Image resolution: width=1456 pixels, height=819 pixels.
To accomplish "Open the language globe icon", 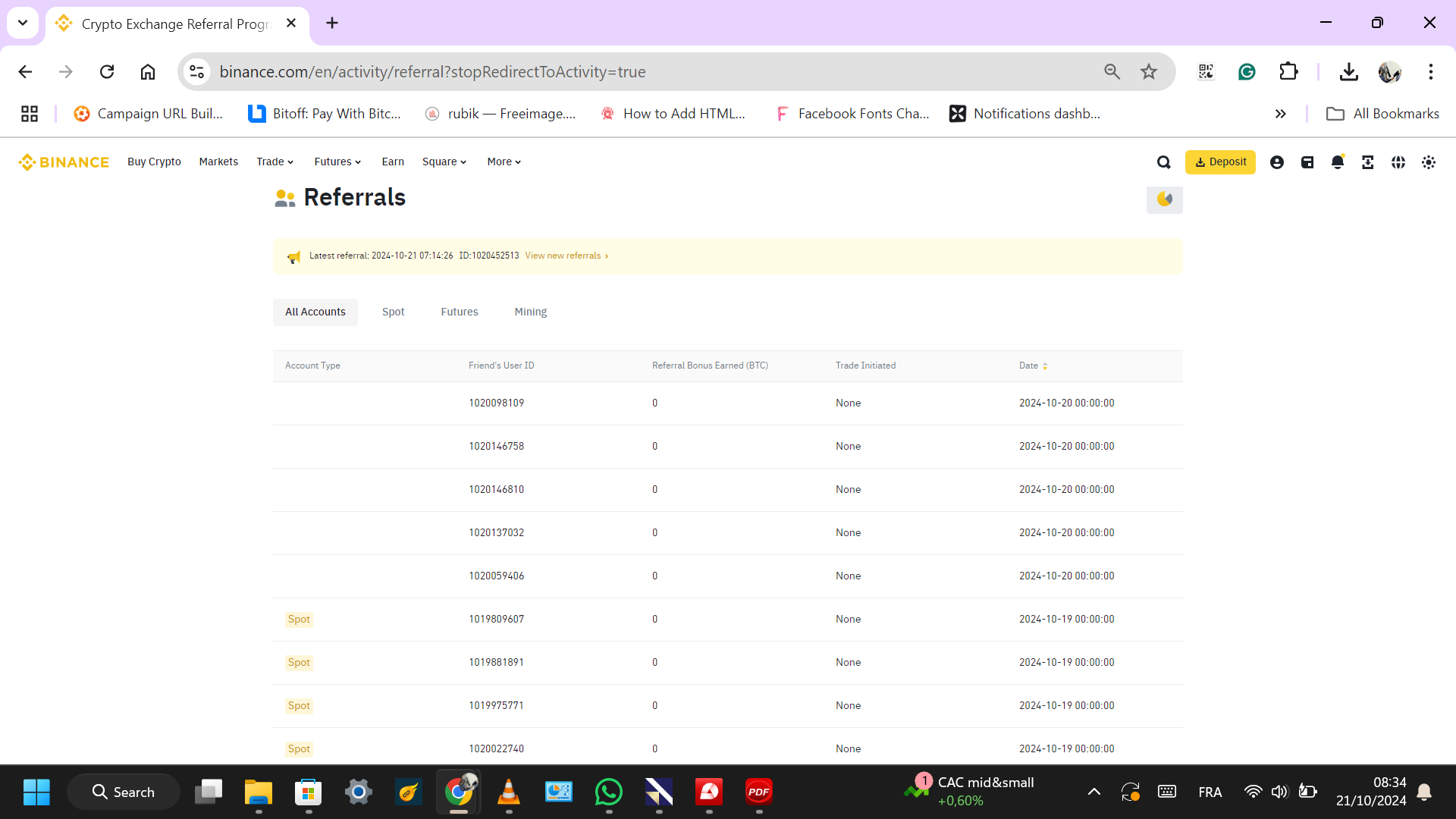I will pyautogui.click(x=1398, y=162).
